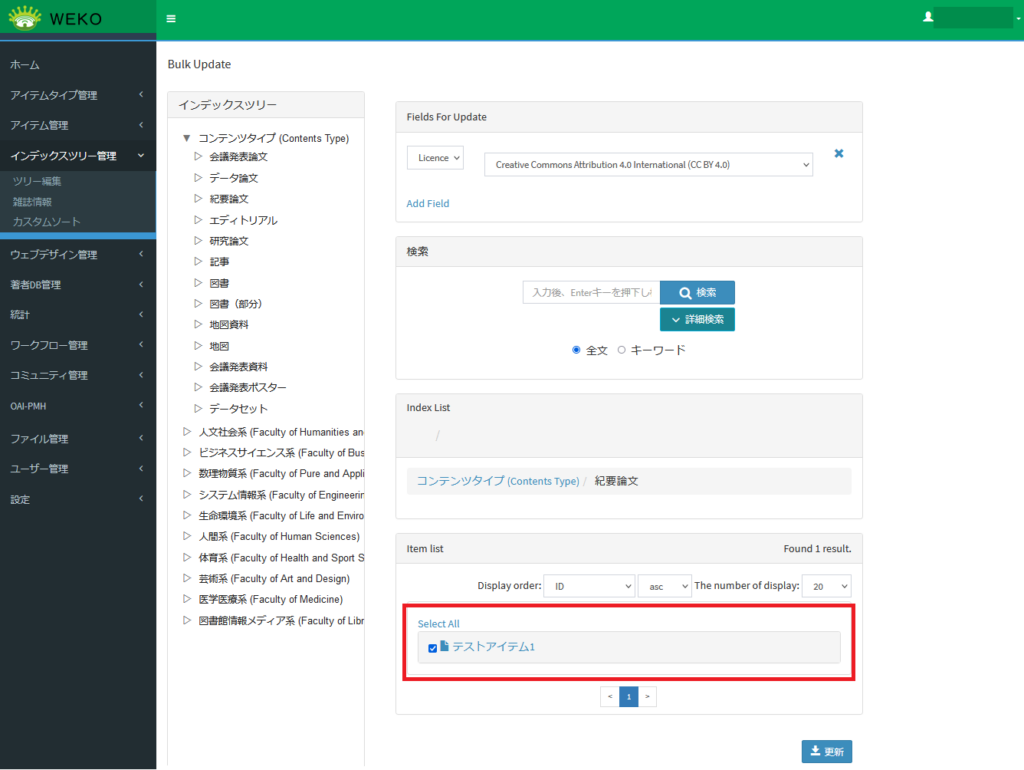Click the Add Field link

(428, 203)
